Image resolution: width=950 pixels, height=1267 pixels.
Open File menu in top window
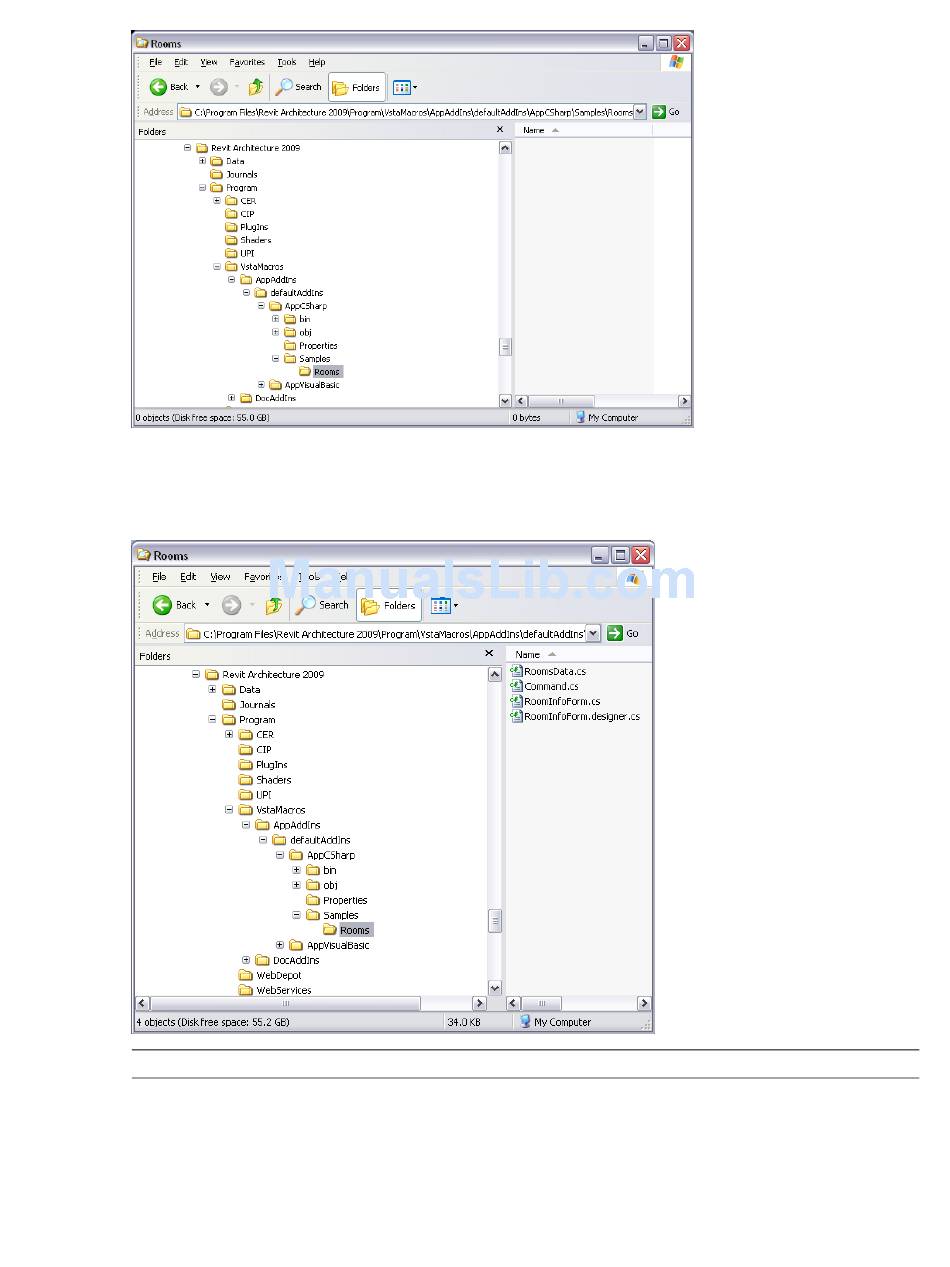coord(156,62)
